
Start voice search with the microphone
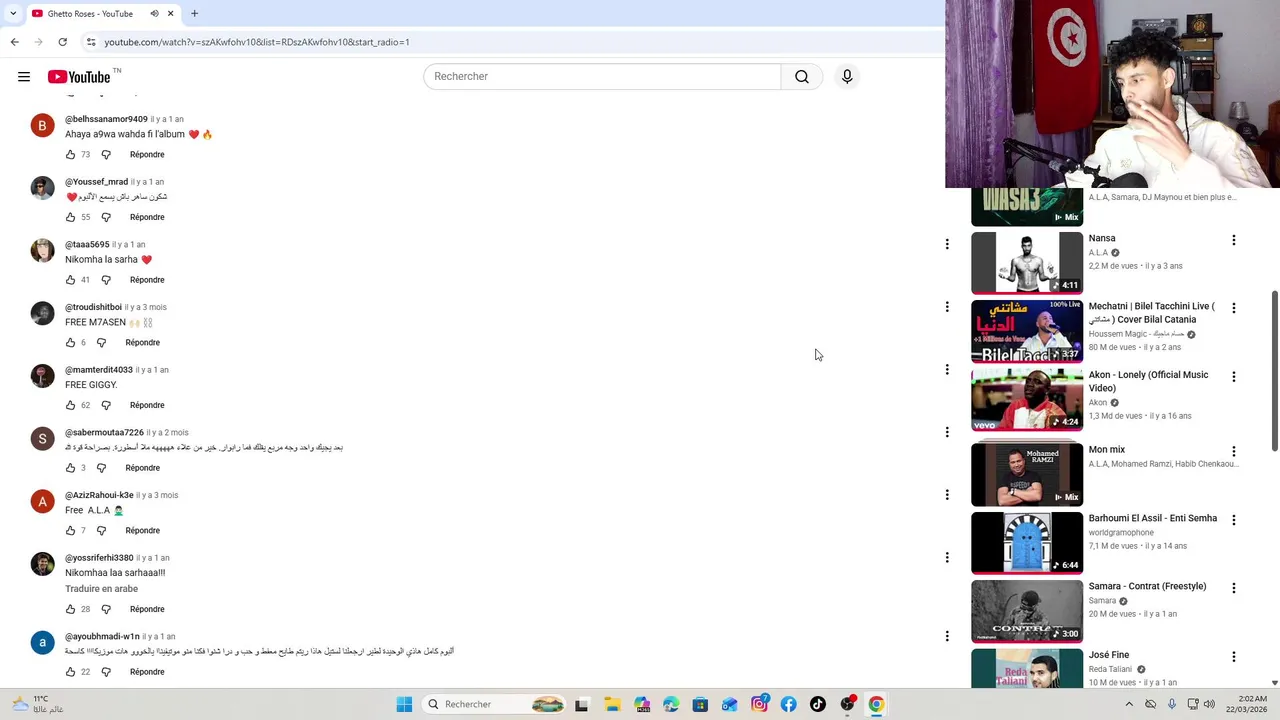point(847,77)
